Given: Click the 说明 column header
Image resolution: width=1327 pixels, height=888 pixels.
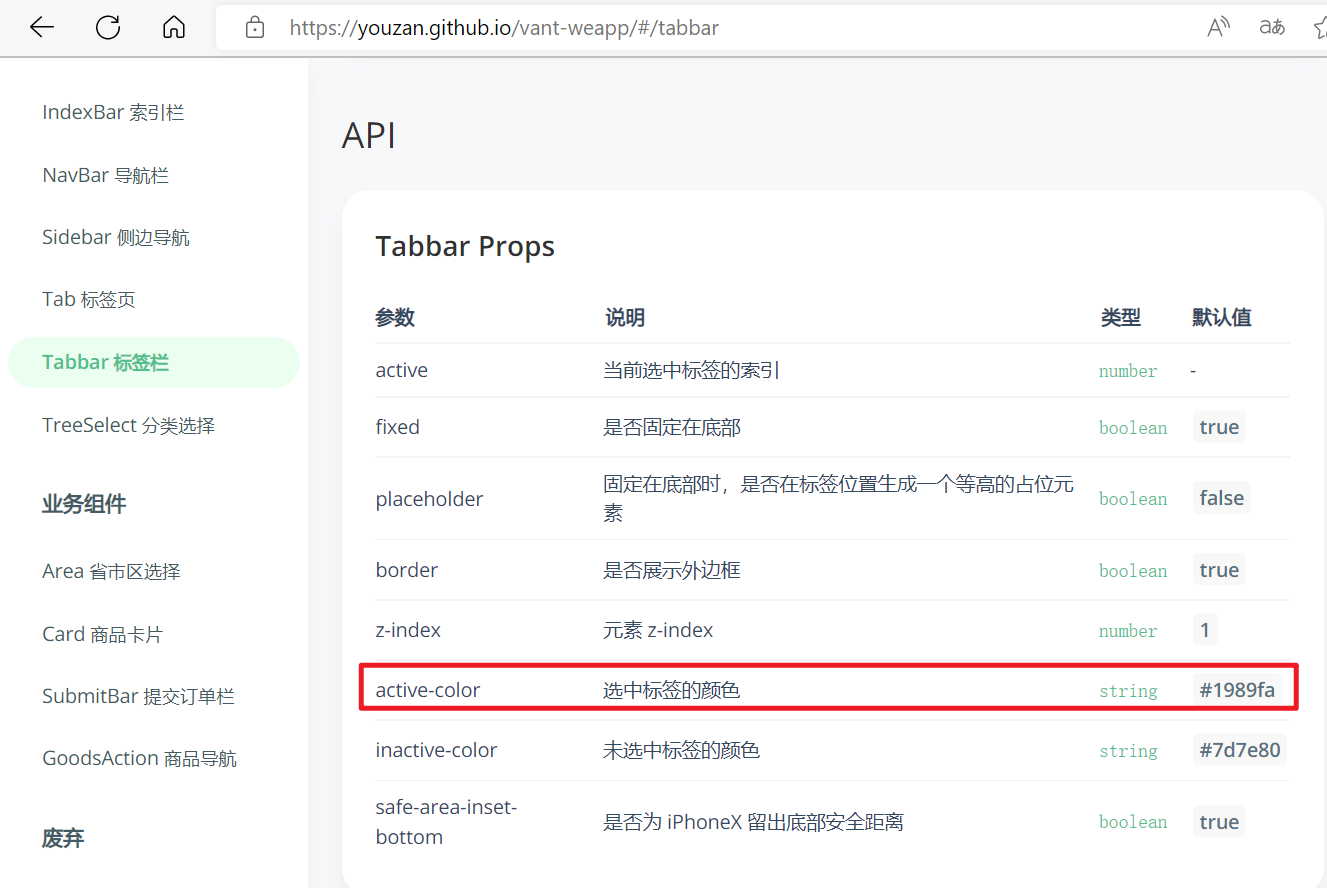Looking at the screenshot, I should (625, 317).
